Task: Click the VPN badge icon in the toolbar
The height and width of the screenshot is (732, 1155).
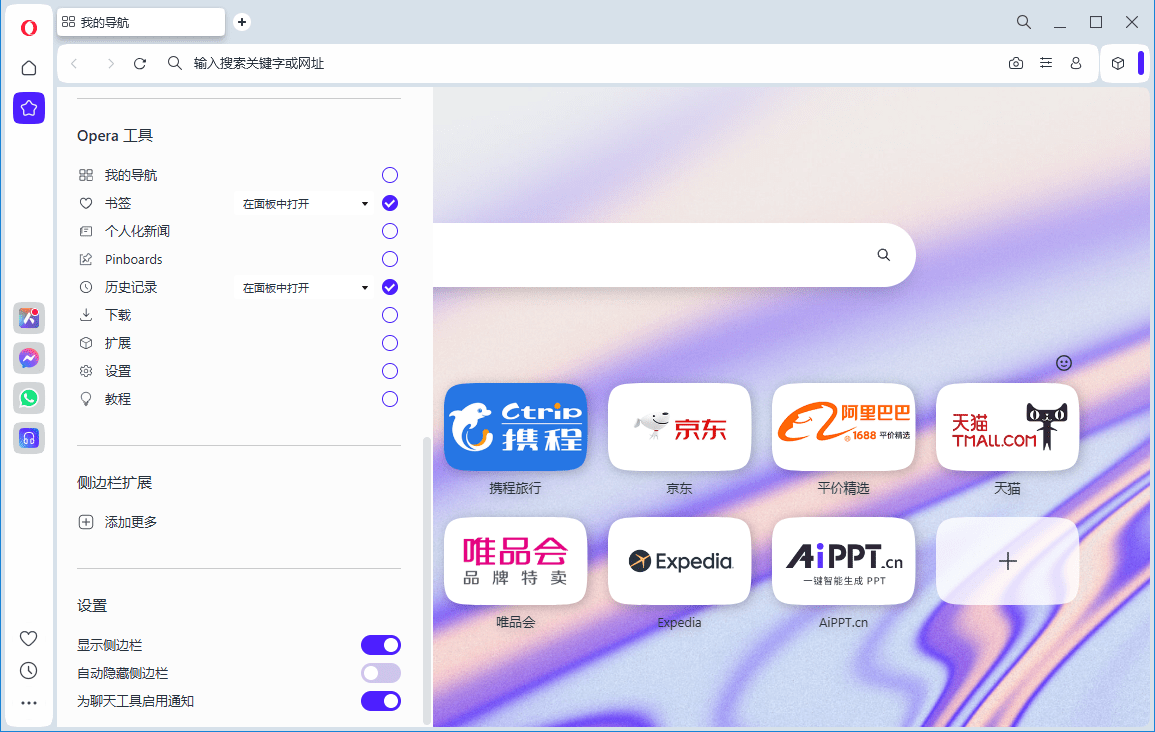Action: tap(1117, 63)
